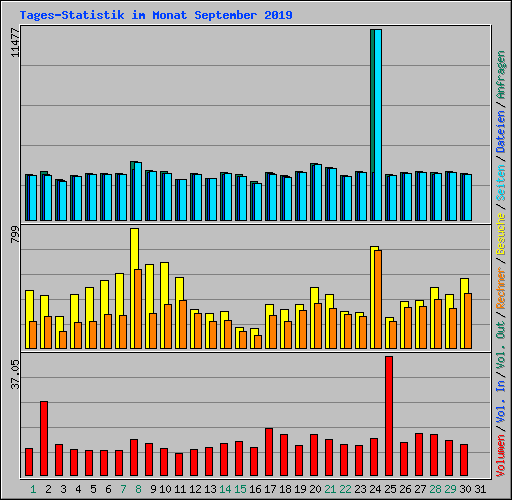Click day label 19 on the x-axis
Screen dimensions: 512x500
(300, 489)
